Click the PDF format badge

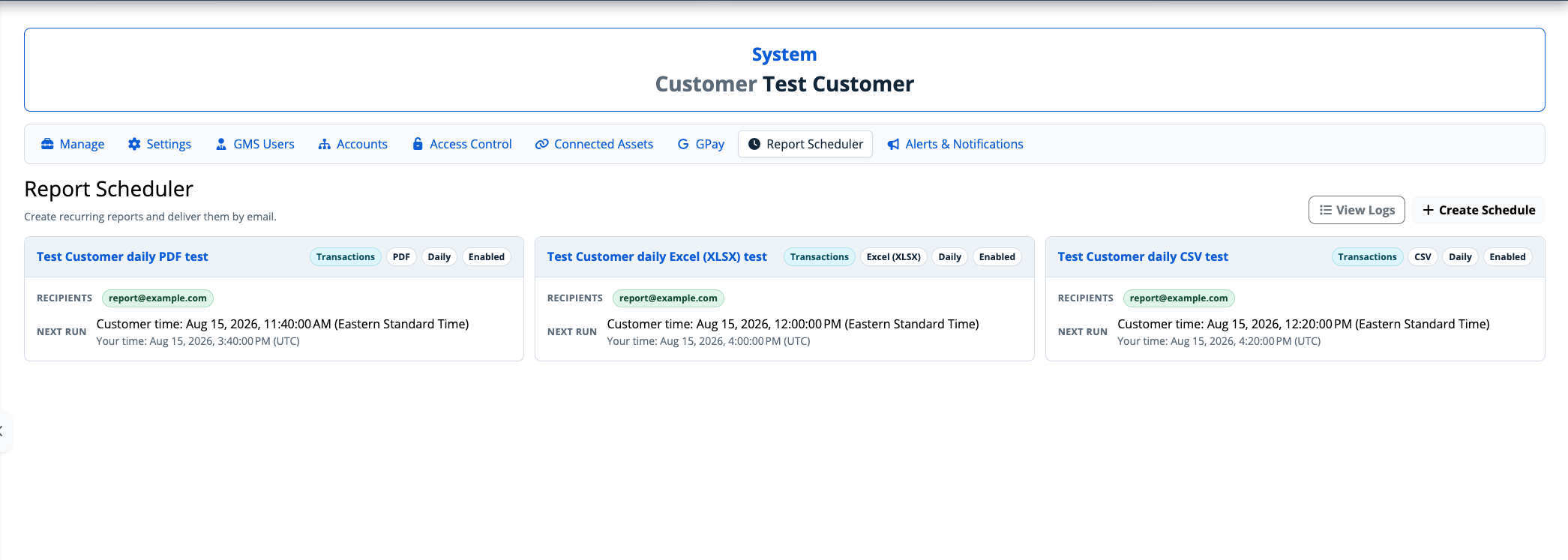[401, 257]
